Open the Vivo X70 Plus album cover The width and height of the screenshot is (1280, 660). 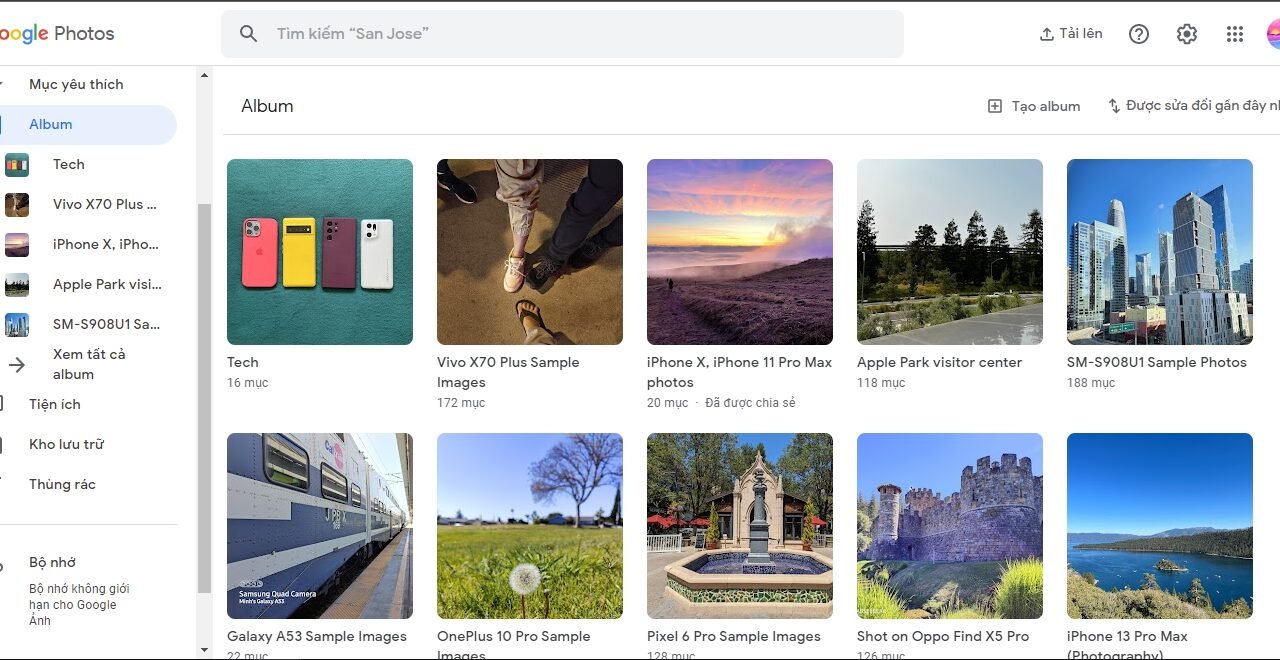[530, 252]
